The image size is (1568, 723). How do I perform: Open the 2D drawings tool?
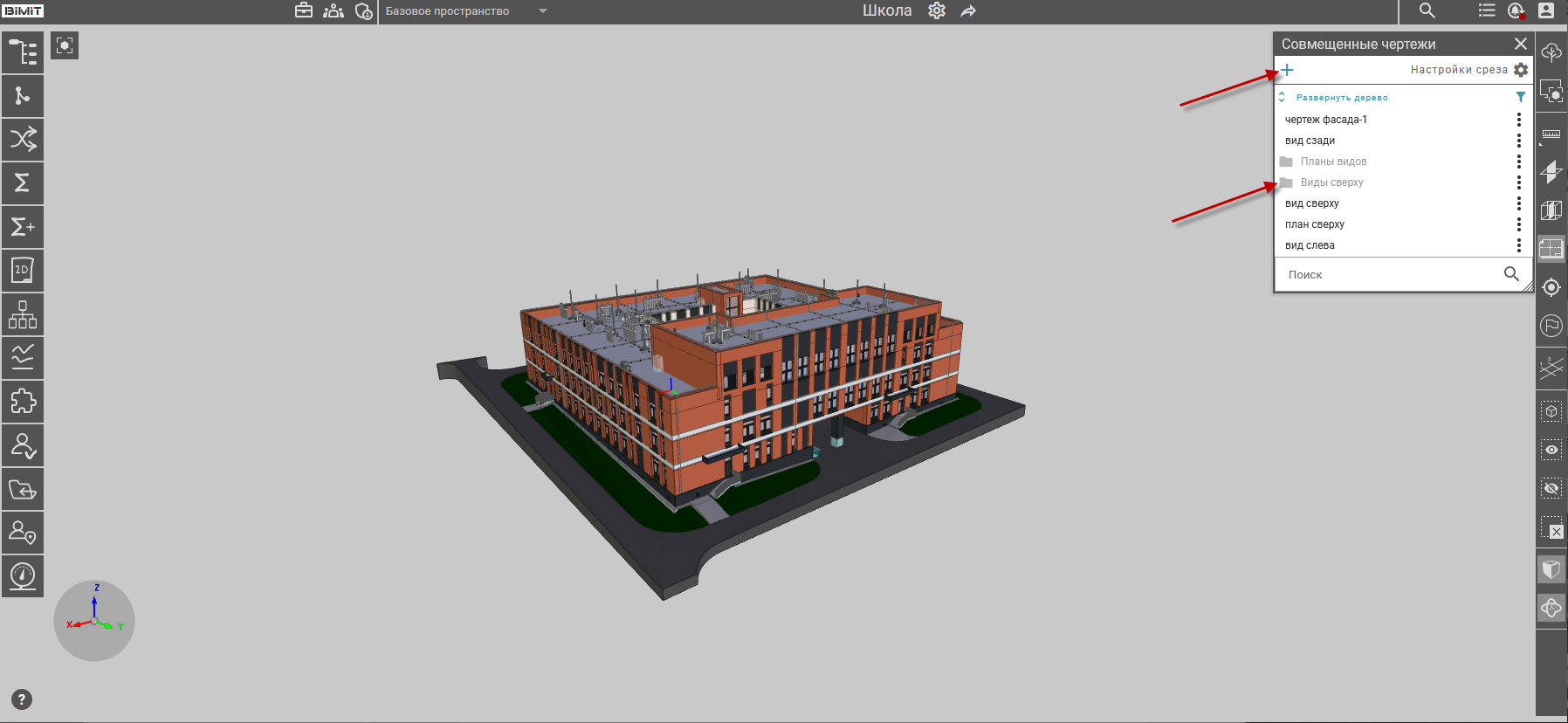(x=23, y=271)
